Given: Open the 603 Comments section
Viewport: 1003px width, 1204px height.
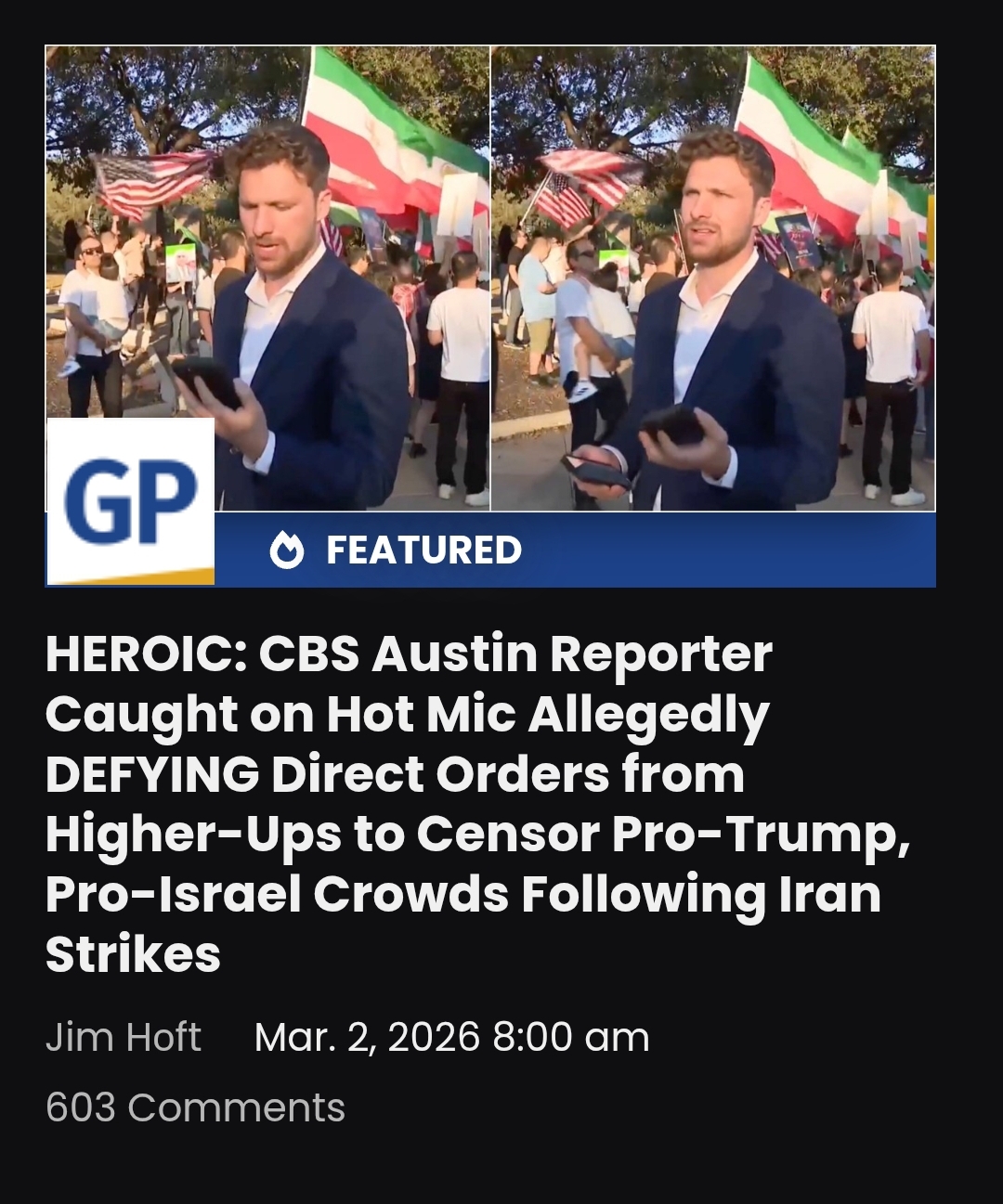Looking at the screenshot, I should tap(195, 1107).
